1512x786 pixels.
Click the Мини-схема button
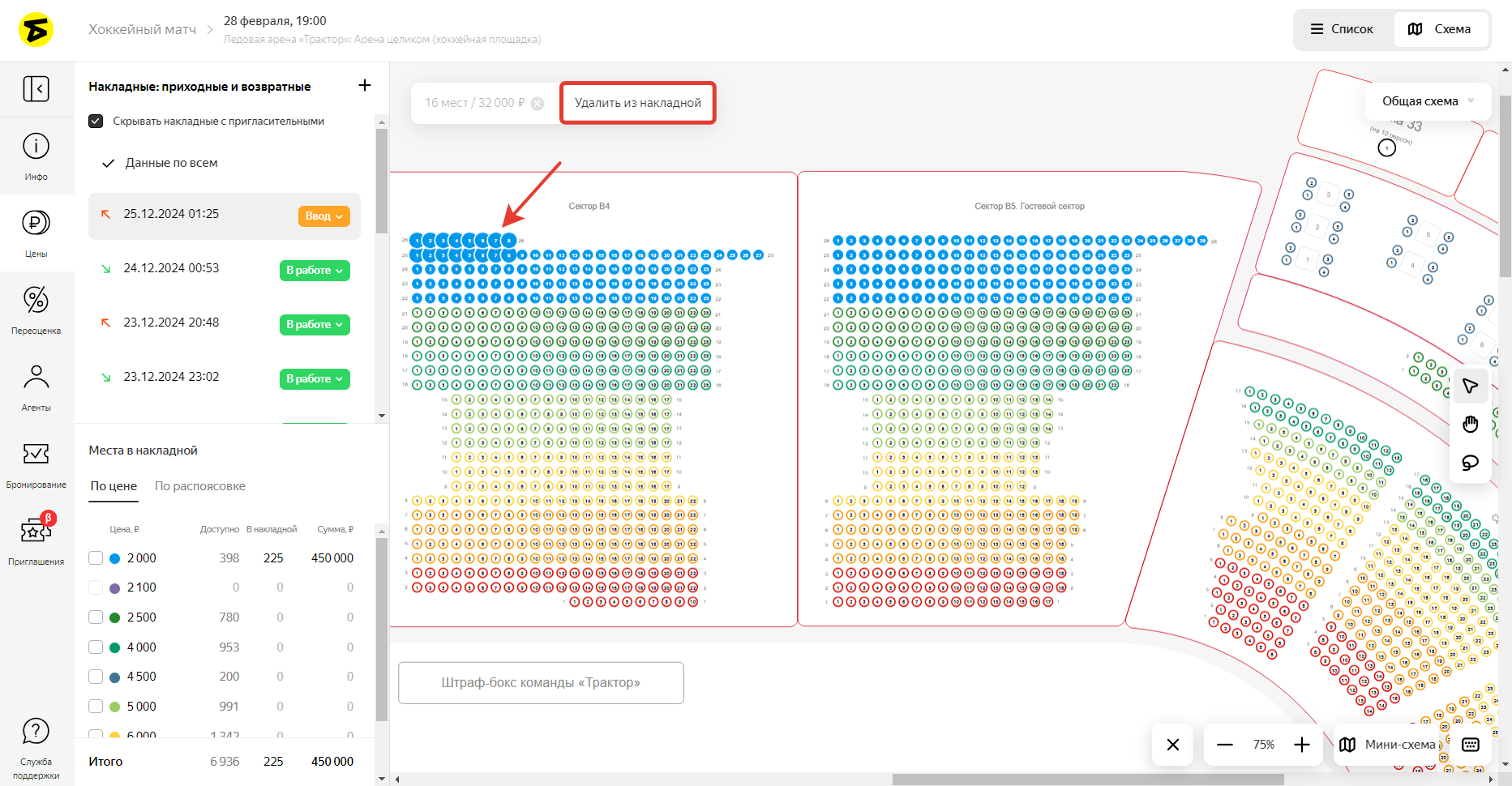[x=1390, y=745]
